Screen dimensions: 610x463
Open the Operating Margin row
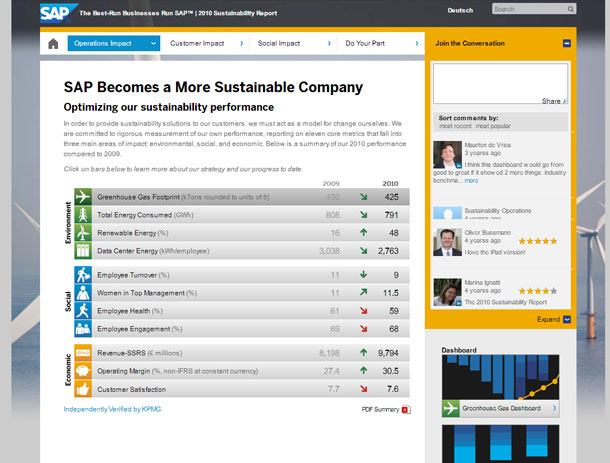point(242,371)
